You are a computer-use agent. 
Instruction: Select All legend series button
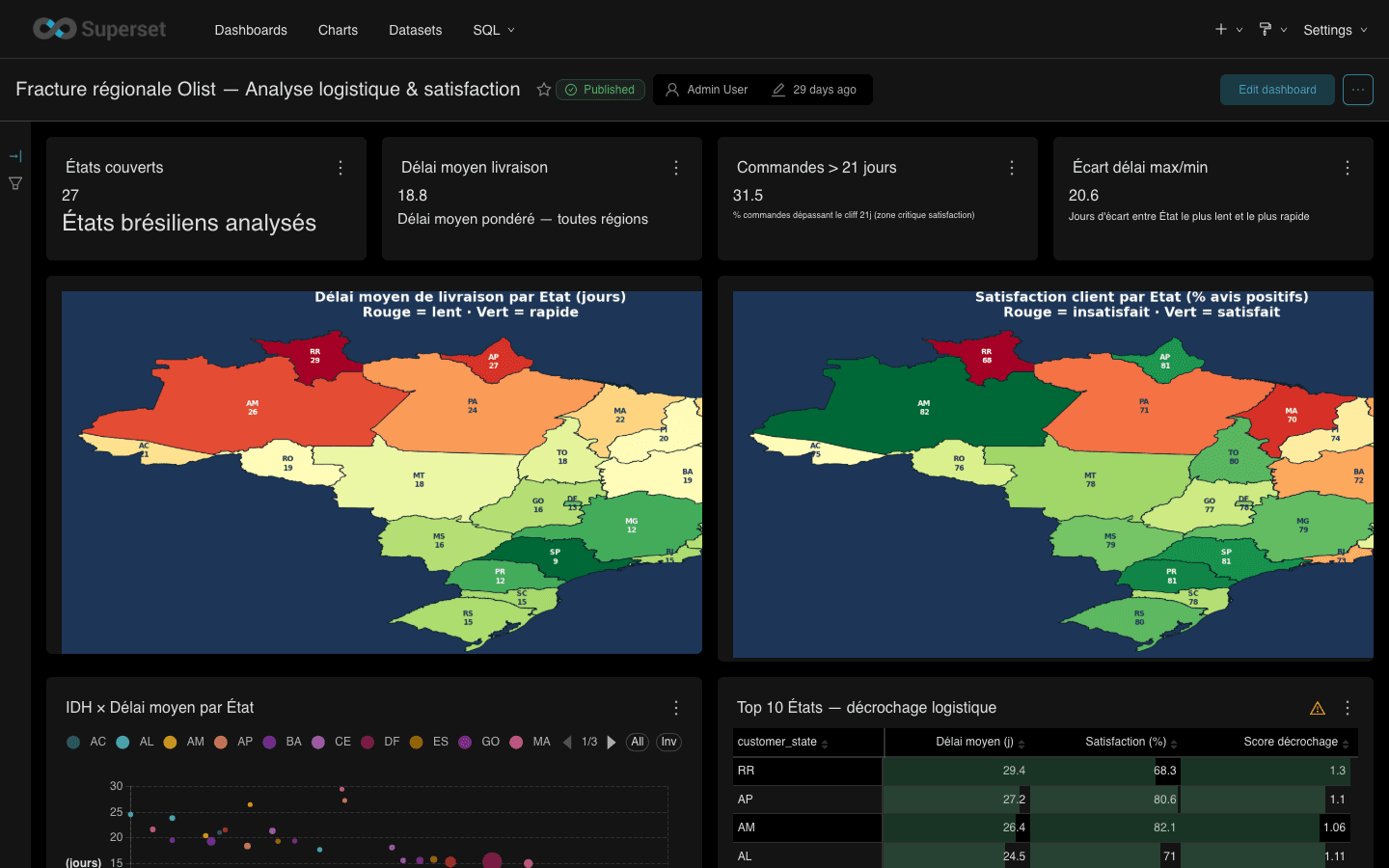[x=638, y=742]
